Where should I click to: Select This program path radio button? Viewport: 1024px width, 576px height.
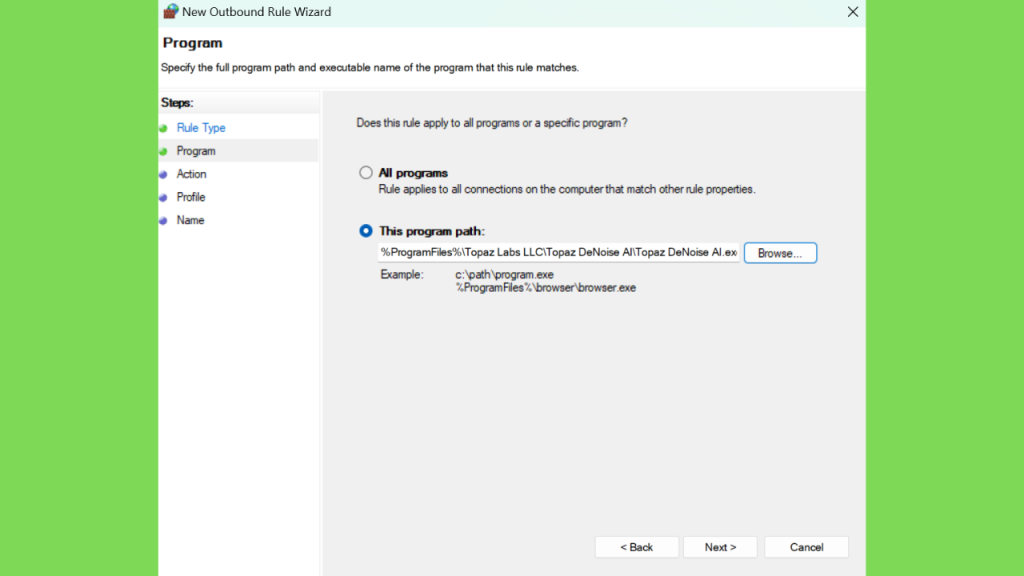pyautogui.click(x=366, y=231)
